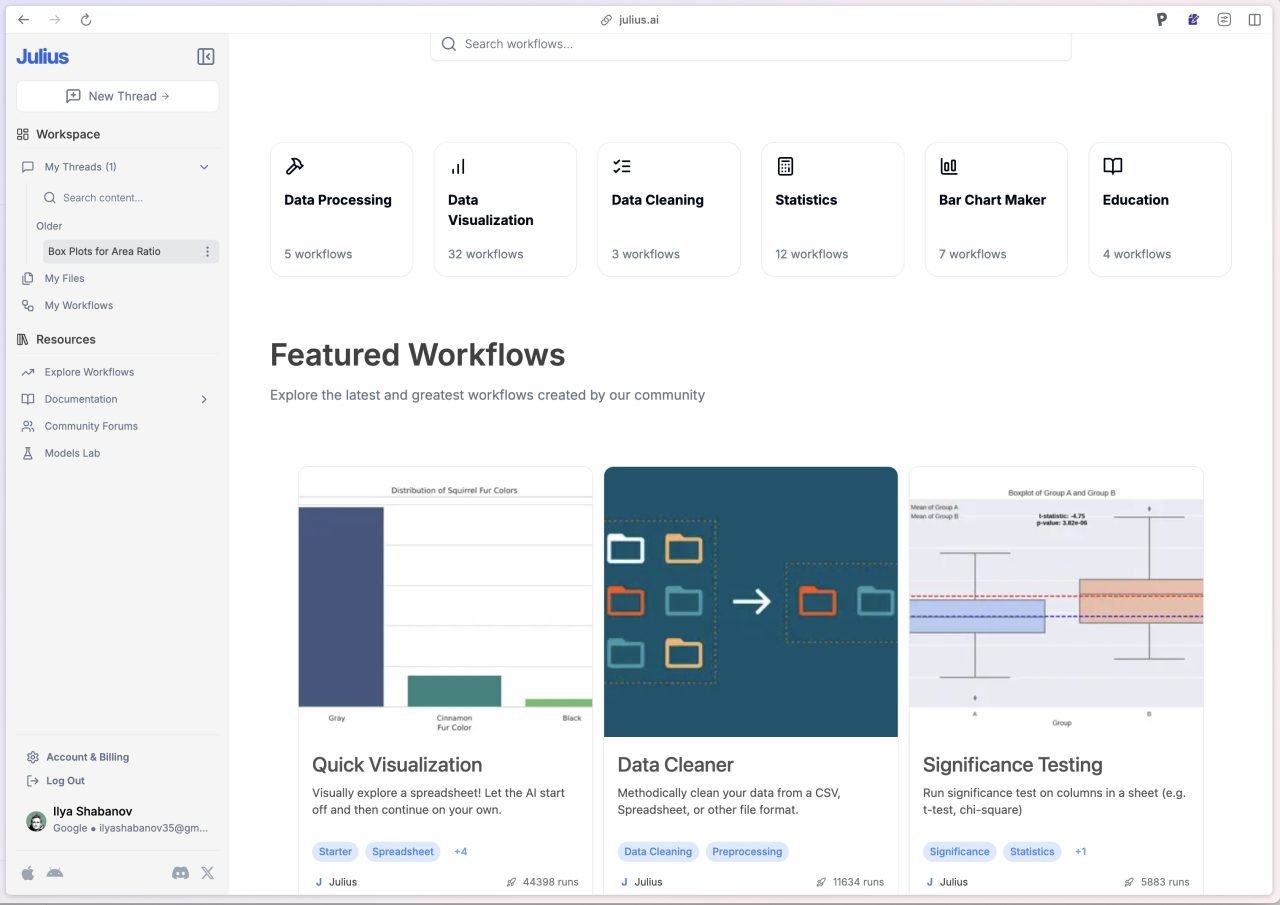Click the Significance Testing title
The height and width of the screenshot is (905, 1280).
tap(1013, 765)
